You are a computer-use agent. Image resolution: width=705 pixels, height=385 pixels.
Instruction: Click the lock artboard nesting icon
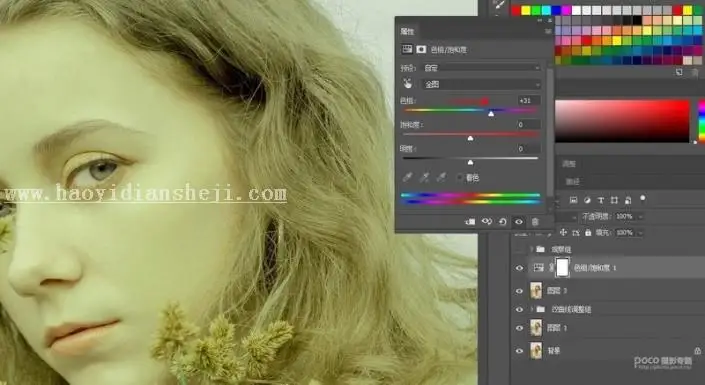[x=576, y=233]
